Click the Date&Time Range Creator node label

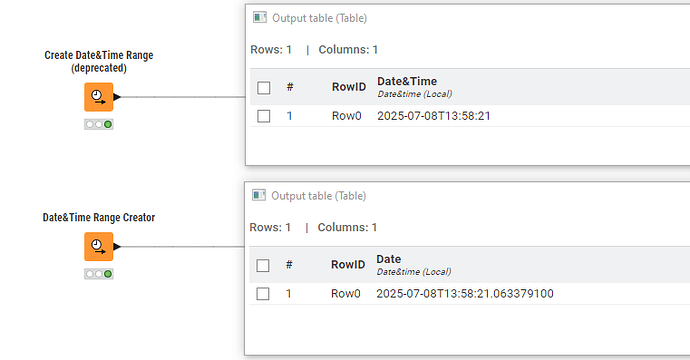click(99, 217)
